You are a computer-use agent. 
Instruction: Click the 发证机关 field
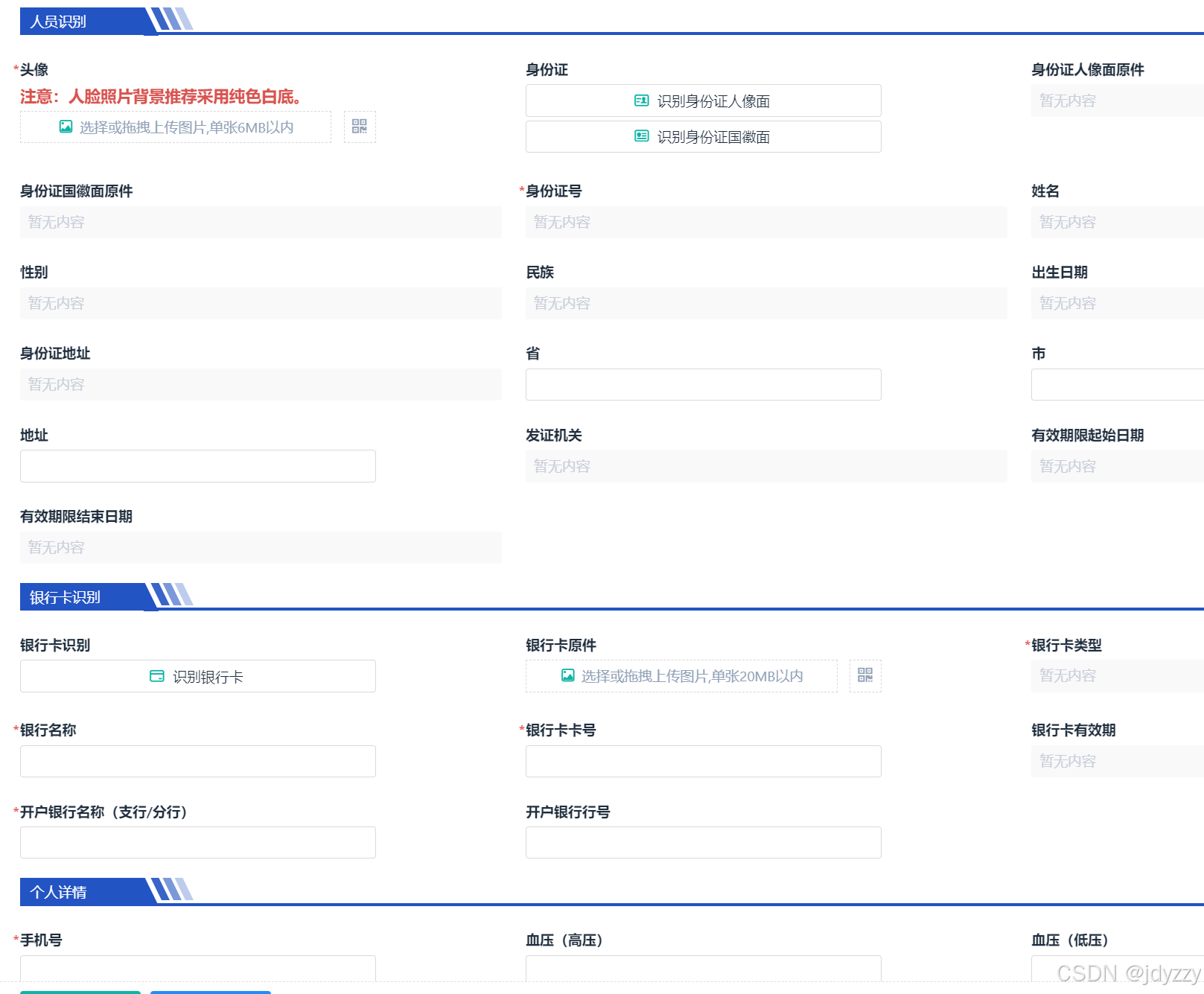766,466
